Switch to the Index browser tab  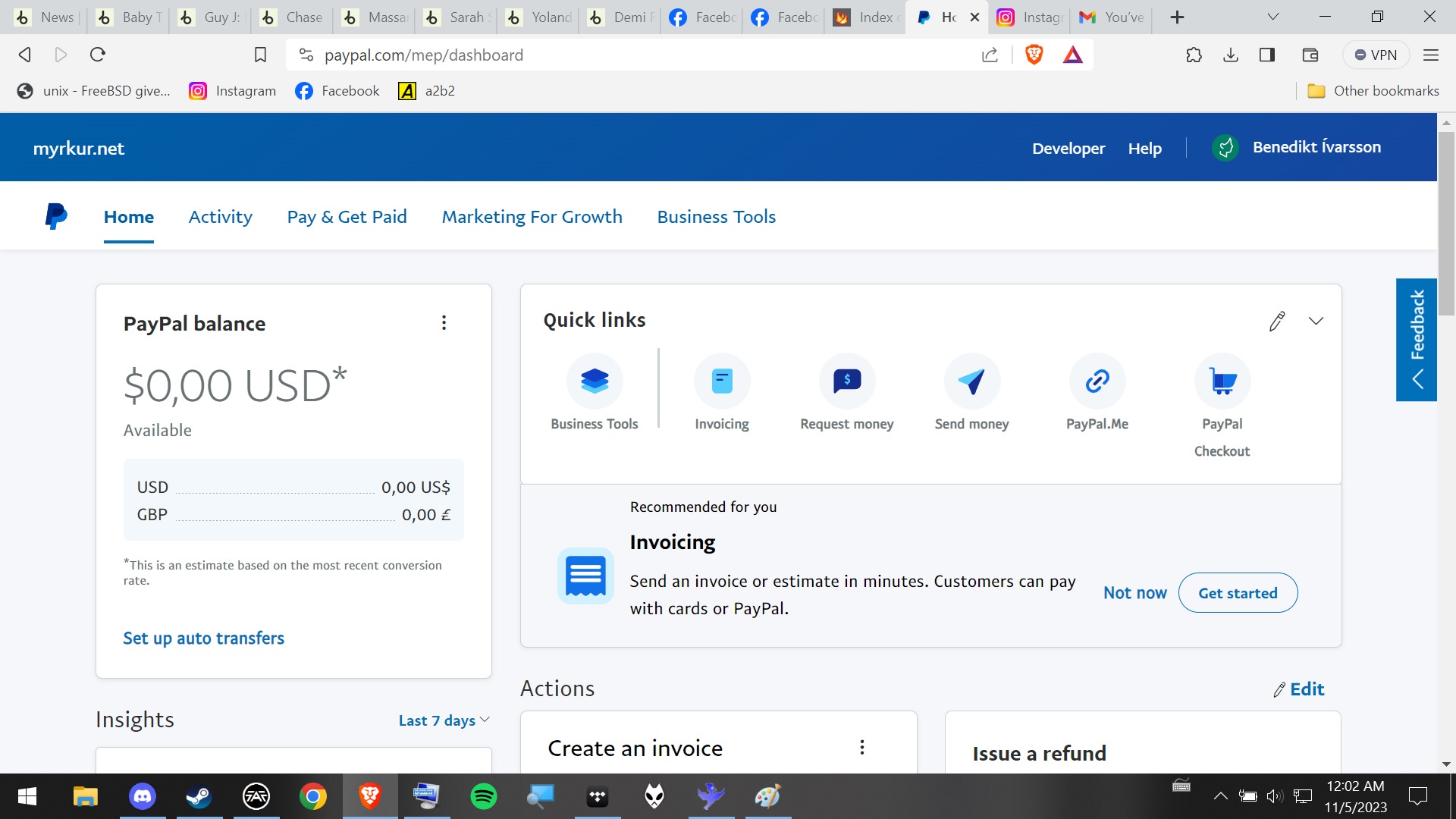point(866,17)
